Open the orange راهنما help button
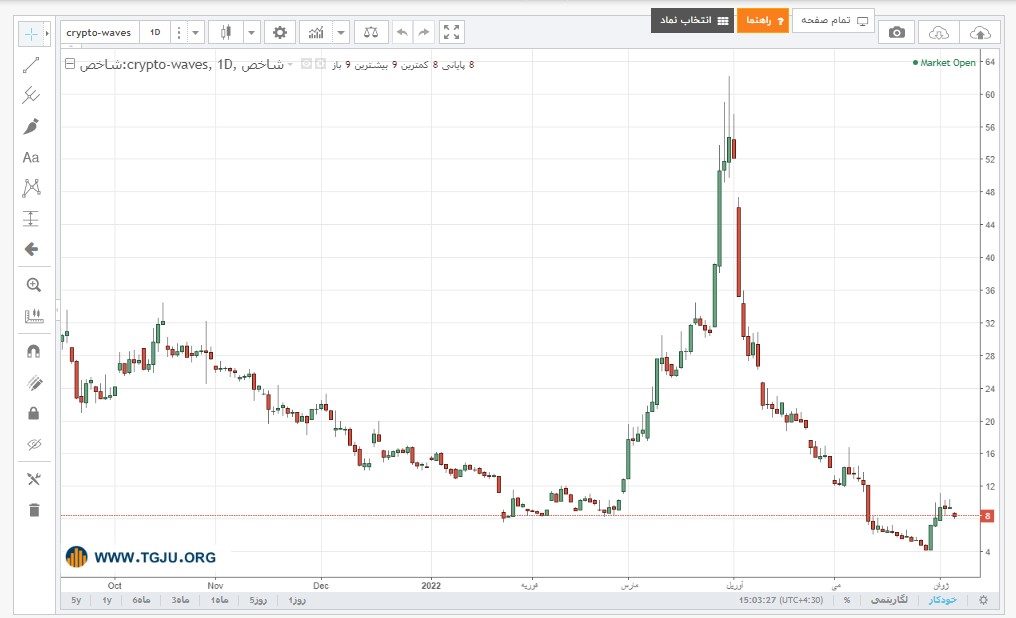 (x=763, y=21)
